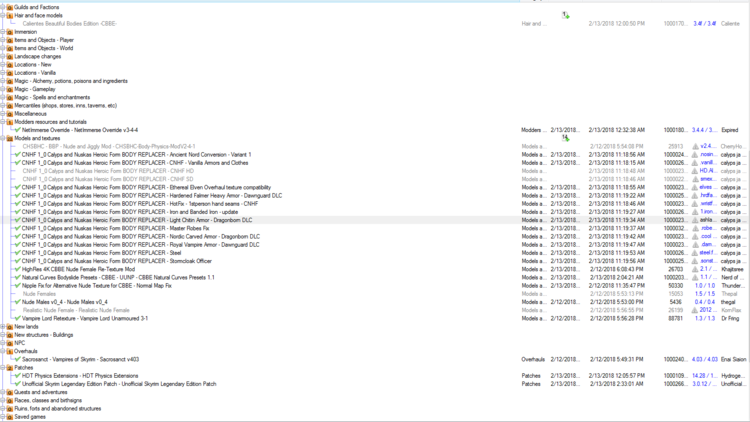This screenshot has width=750, height=422.
Task: Click the NPC category folder icon
Action: (x=10, y=343)
